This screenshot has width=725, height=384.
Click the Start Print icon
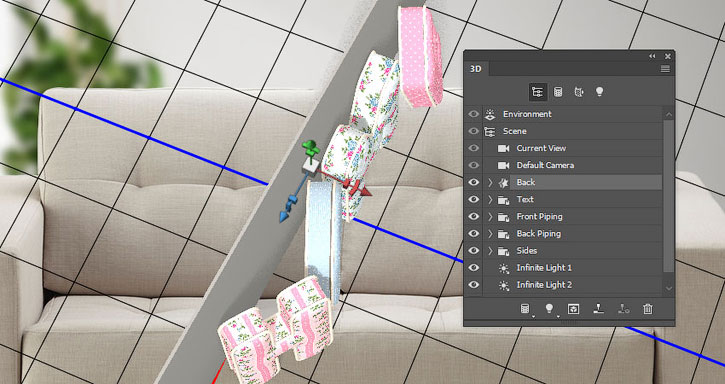598,309
